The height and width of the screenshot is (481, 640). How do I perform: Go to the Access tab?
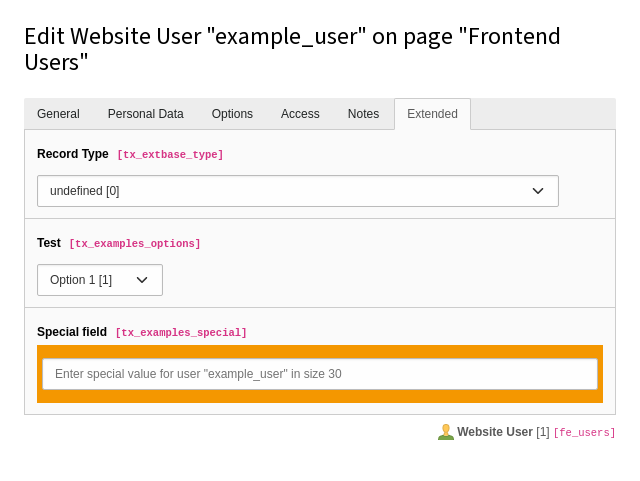(300, 114)
